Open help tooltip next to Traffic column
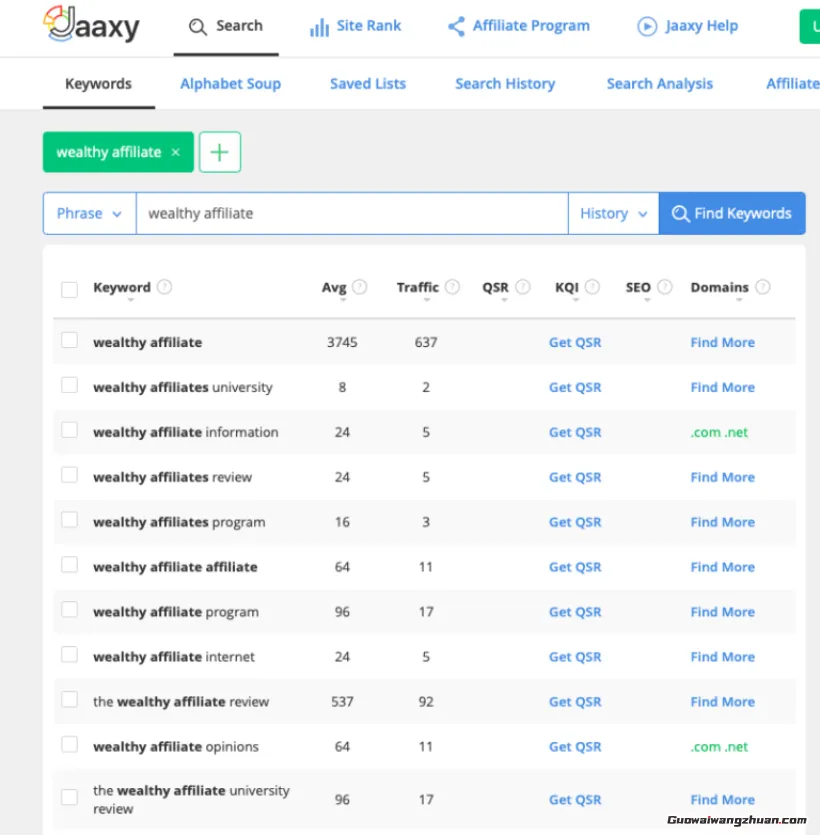This screenshot has height=835, width=820. [453, 287]
